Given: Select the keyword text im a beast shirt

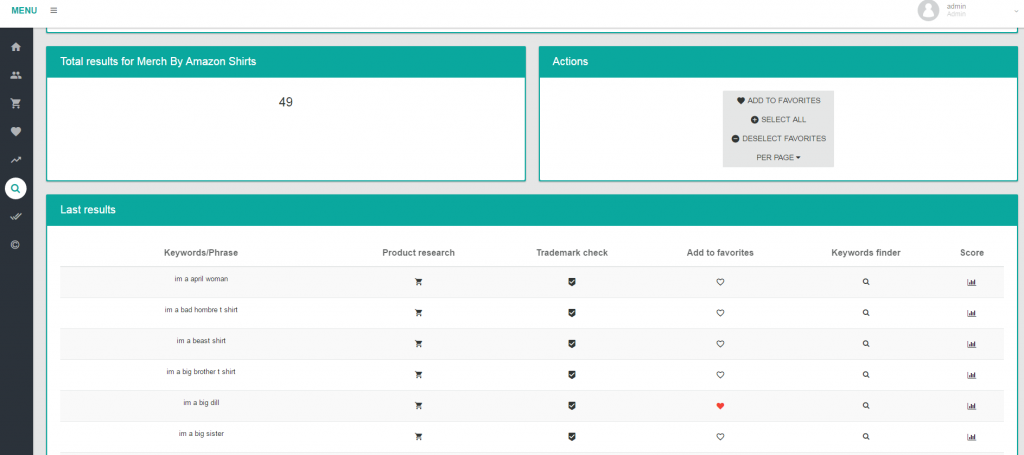Looking at the screenshot, I should point(201,341).
